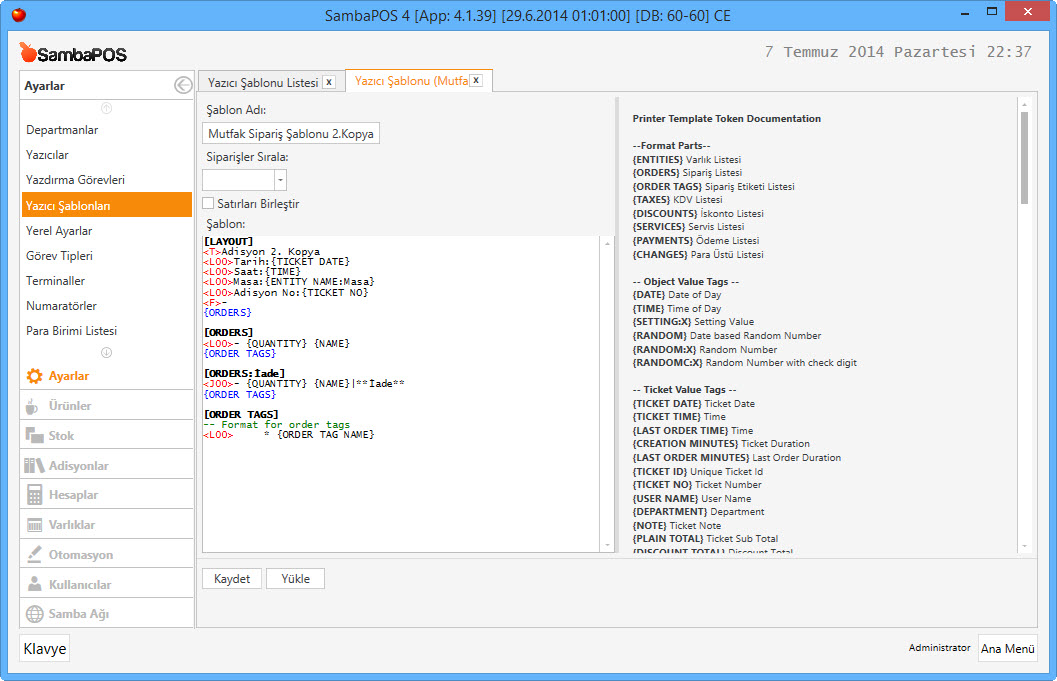Collapse sidebar with the back arrow icon
This screenshot has width=1057, height=681.
coord(182,86)
